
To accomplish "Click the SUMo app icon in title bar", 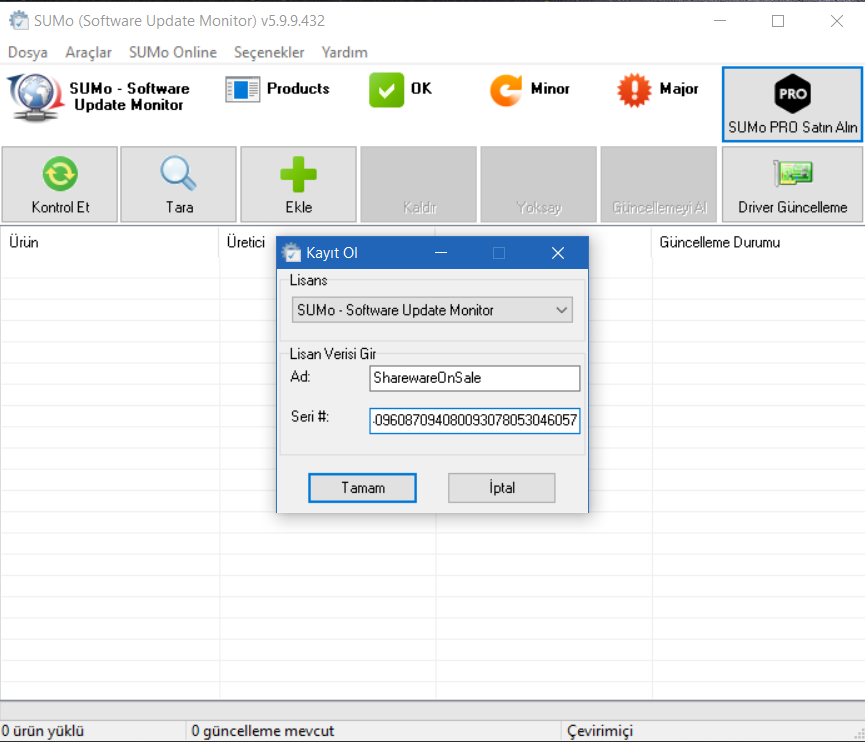I will click(19, 20).
